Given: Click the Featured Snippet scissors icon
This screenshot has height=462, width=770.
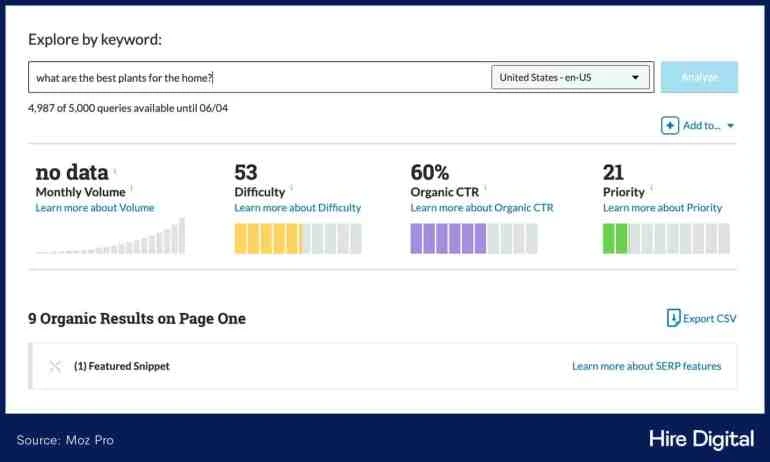Looking at the screenshot, I should [x=55, y=366].
